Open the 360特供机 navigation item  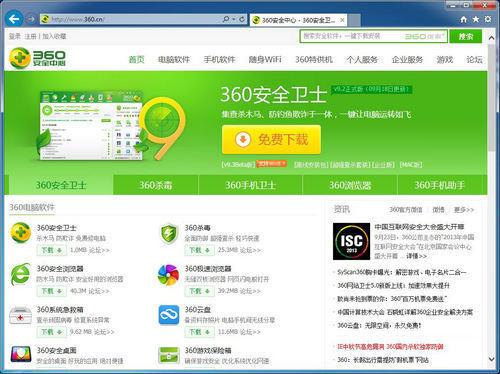[314, 60]
